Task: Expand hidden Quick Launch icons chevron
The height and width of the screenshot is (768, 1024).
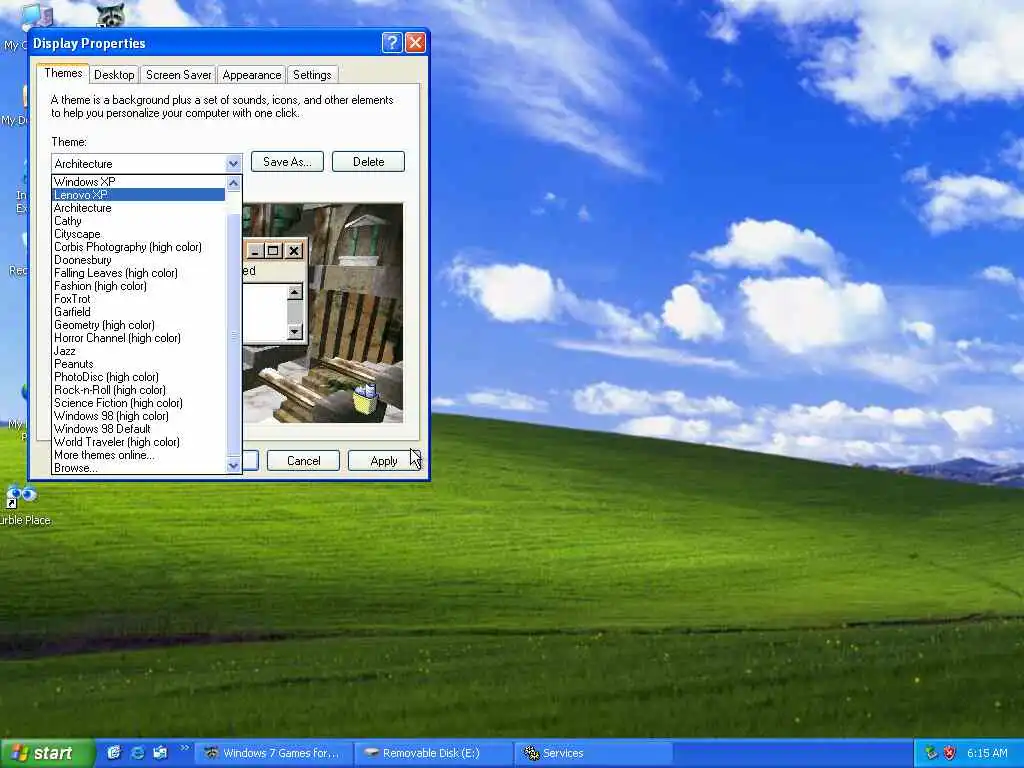Action: click(x=184, y=748)
